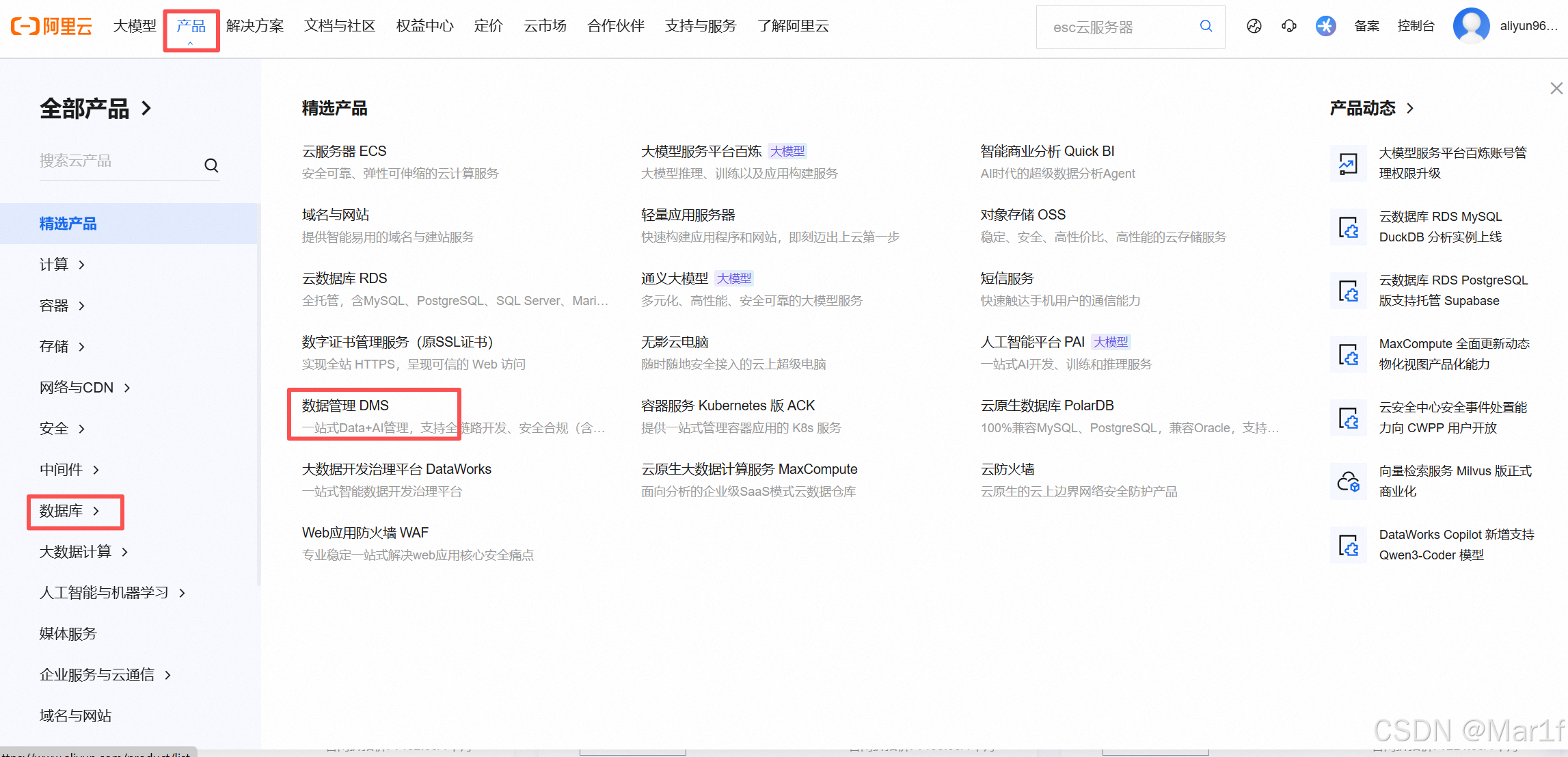Open the 媒体服务 sidebar item
1568x757 pixels.
coord(68,634)
